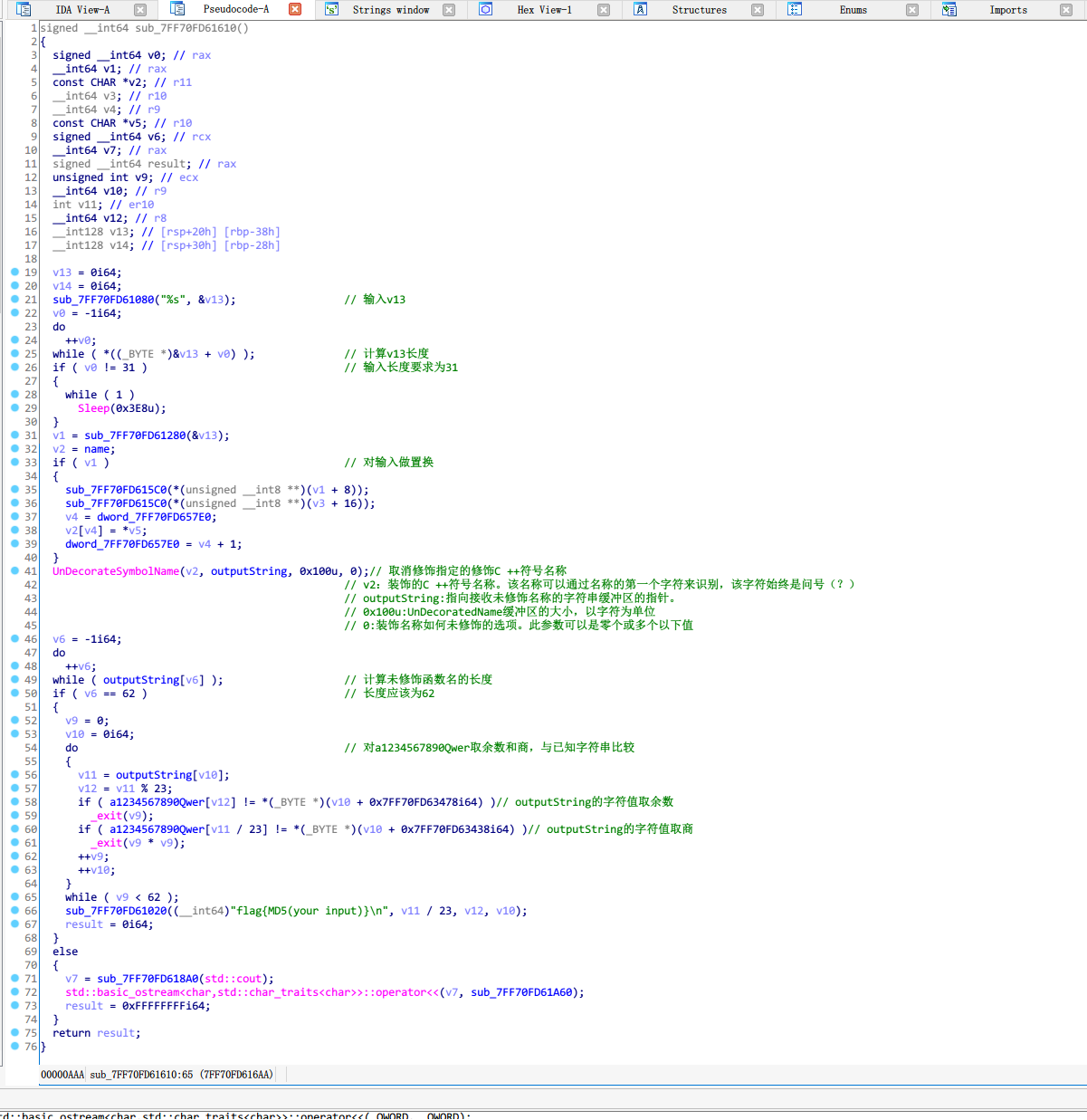Click line number 54 in gutter

coord(31,748)
